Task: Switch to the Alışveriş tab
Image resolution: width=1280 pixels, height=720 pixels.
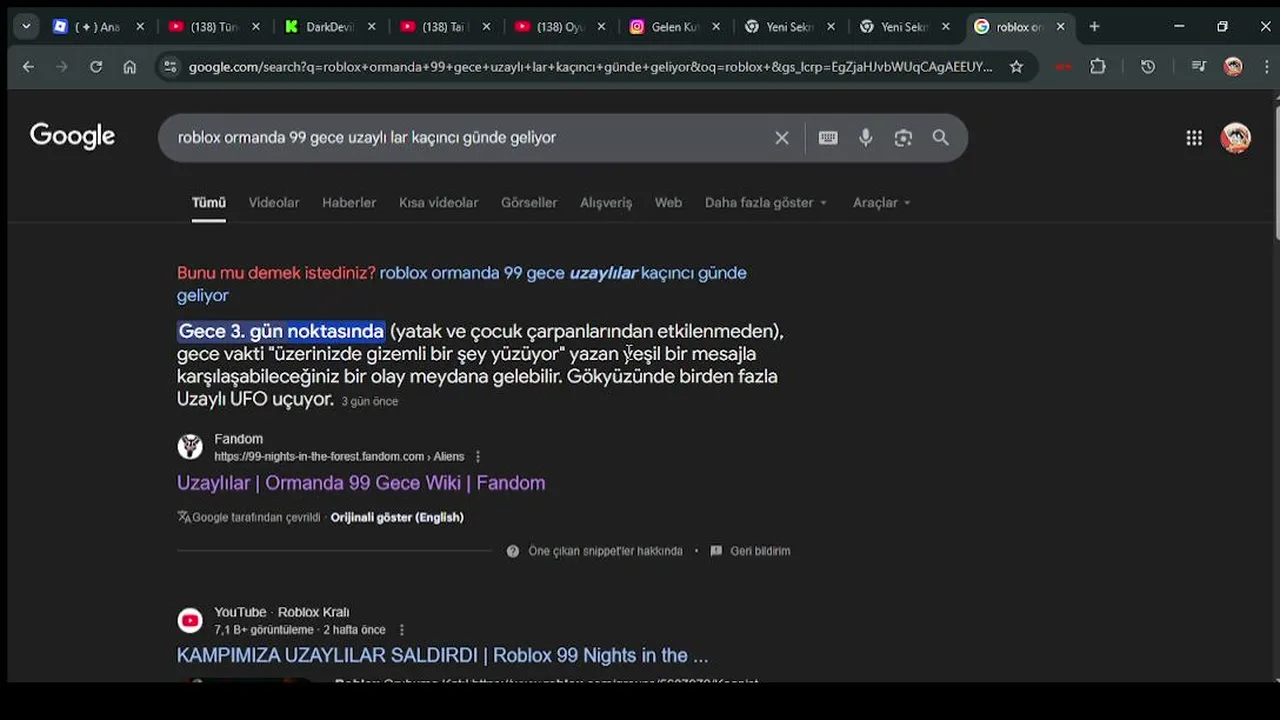Action: (x=606, y=203)
